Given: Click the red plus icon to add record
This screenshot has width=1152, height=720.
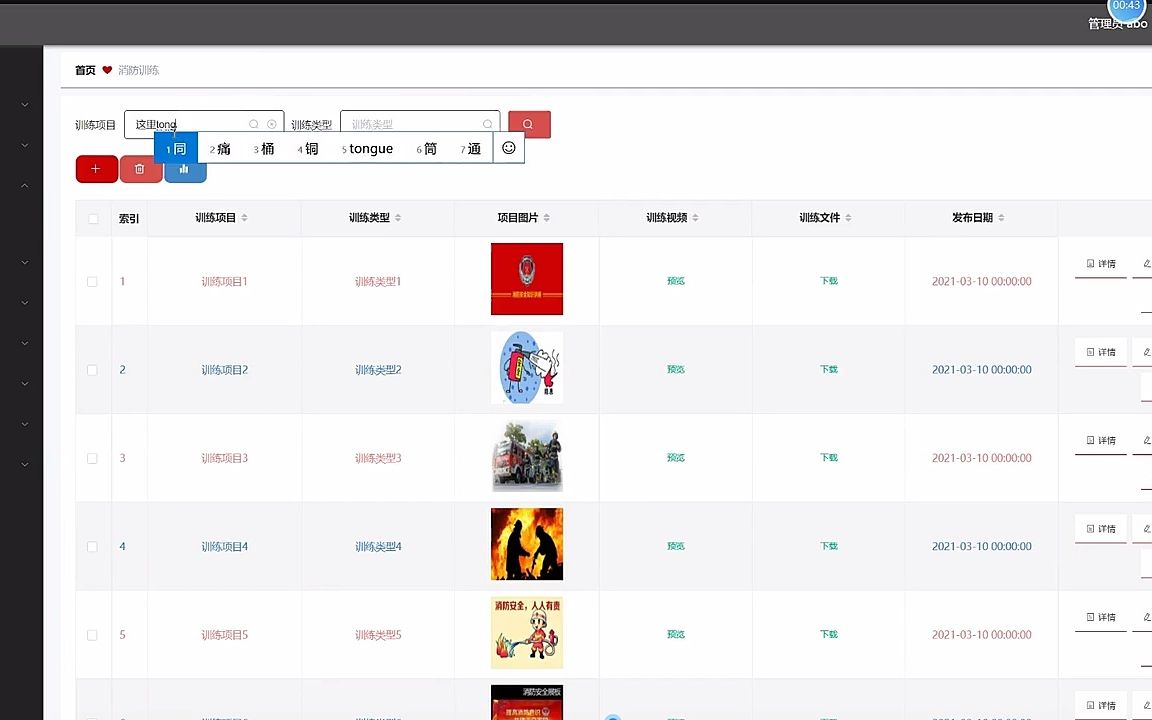Looking at the screenshot, I should [96, 168].
